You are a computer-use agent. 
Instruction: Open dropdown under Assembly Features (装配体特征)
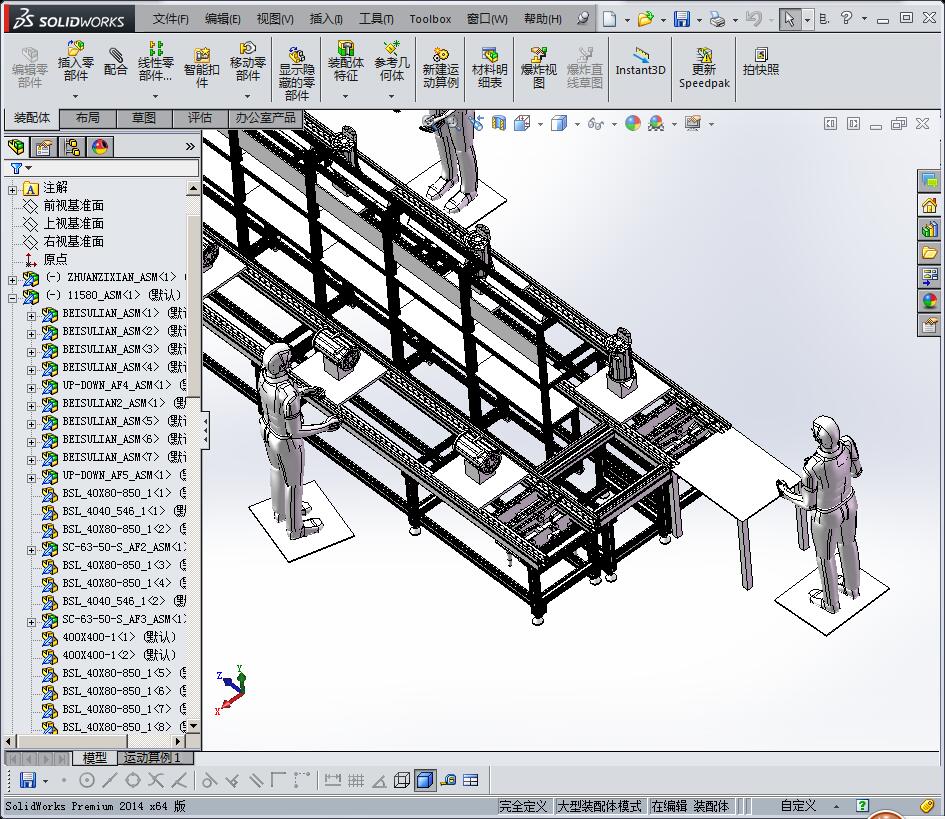(346, 96)
